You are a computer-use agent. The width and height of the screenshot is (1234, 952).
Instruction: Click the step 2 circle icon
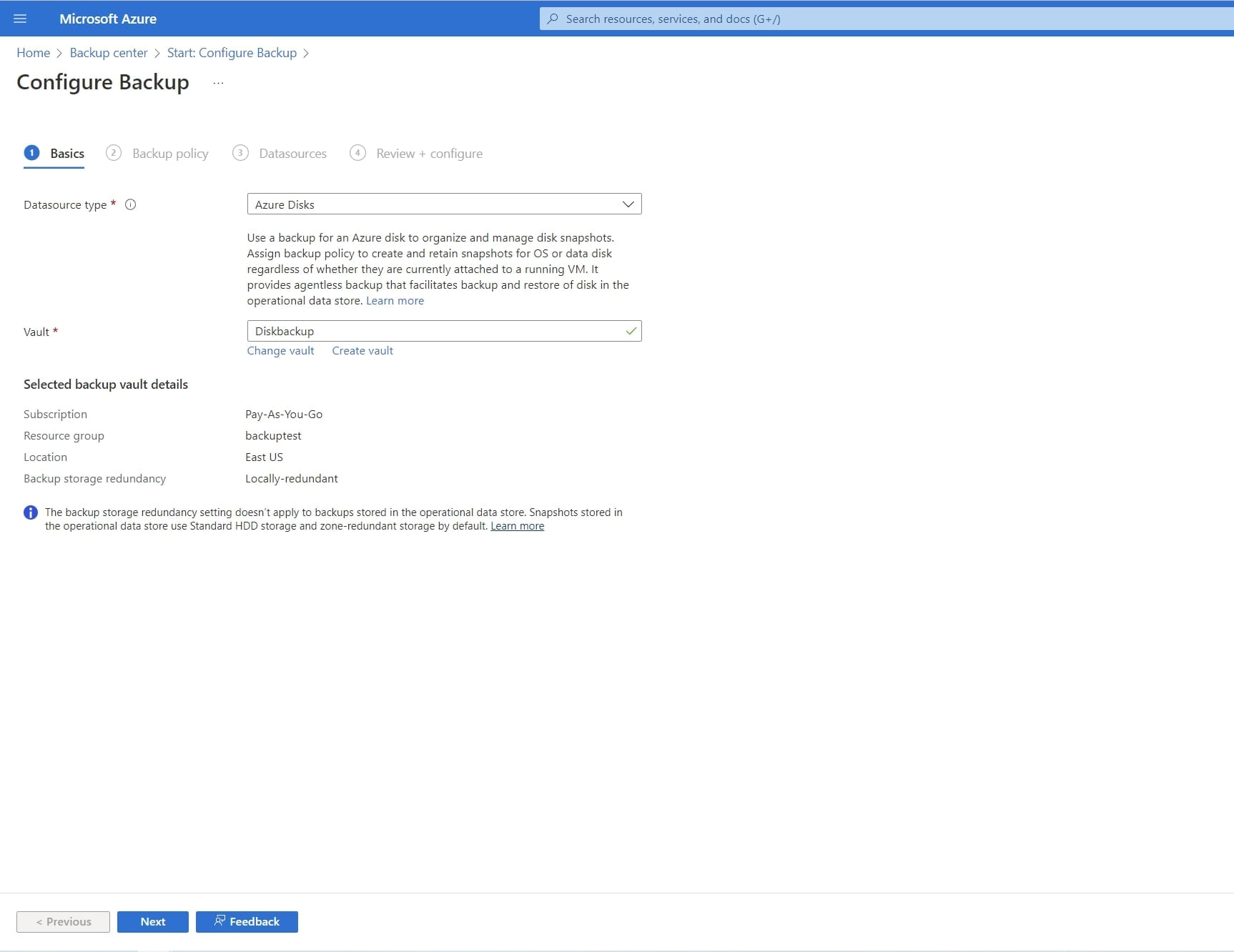(x=113, y=153)
